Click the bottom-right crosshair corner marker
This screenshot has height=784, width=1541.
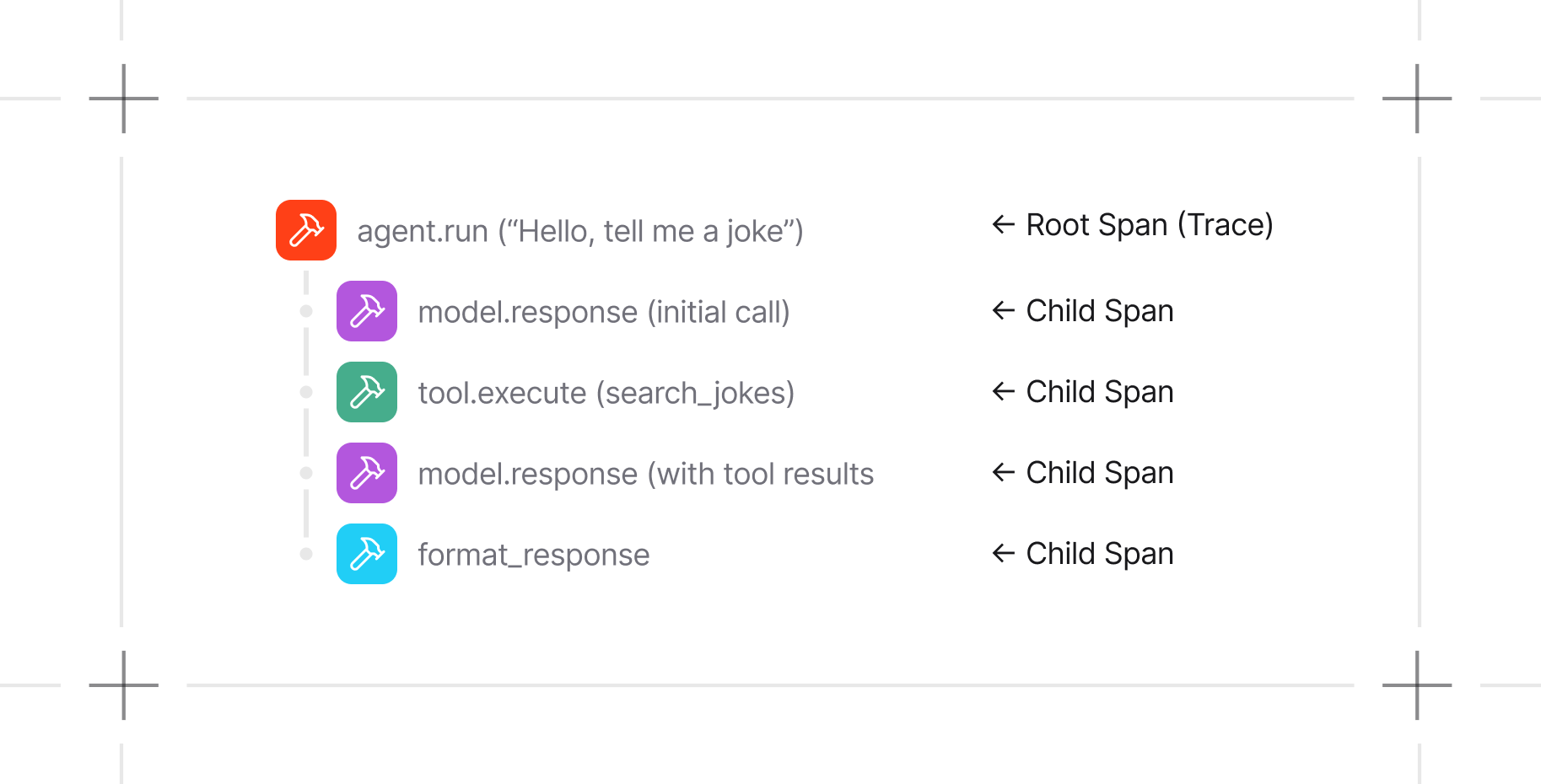tap(1417, 685)
